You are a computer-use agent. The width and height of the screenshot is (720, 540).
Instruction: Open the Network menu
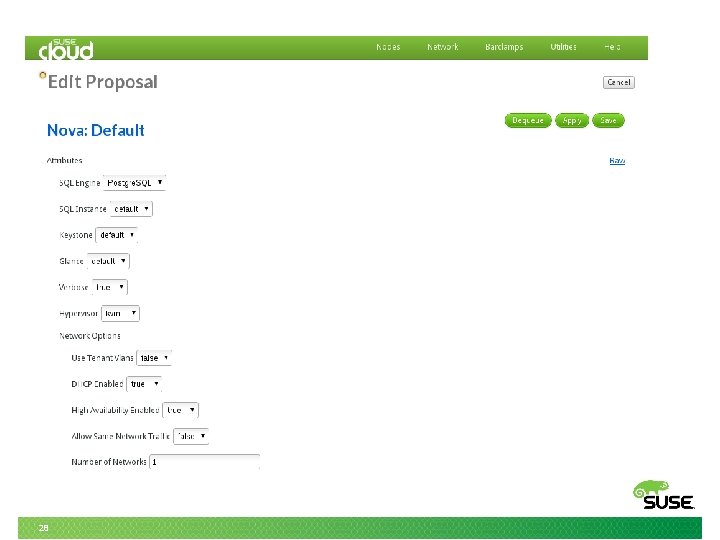click(x=443, y=47)
